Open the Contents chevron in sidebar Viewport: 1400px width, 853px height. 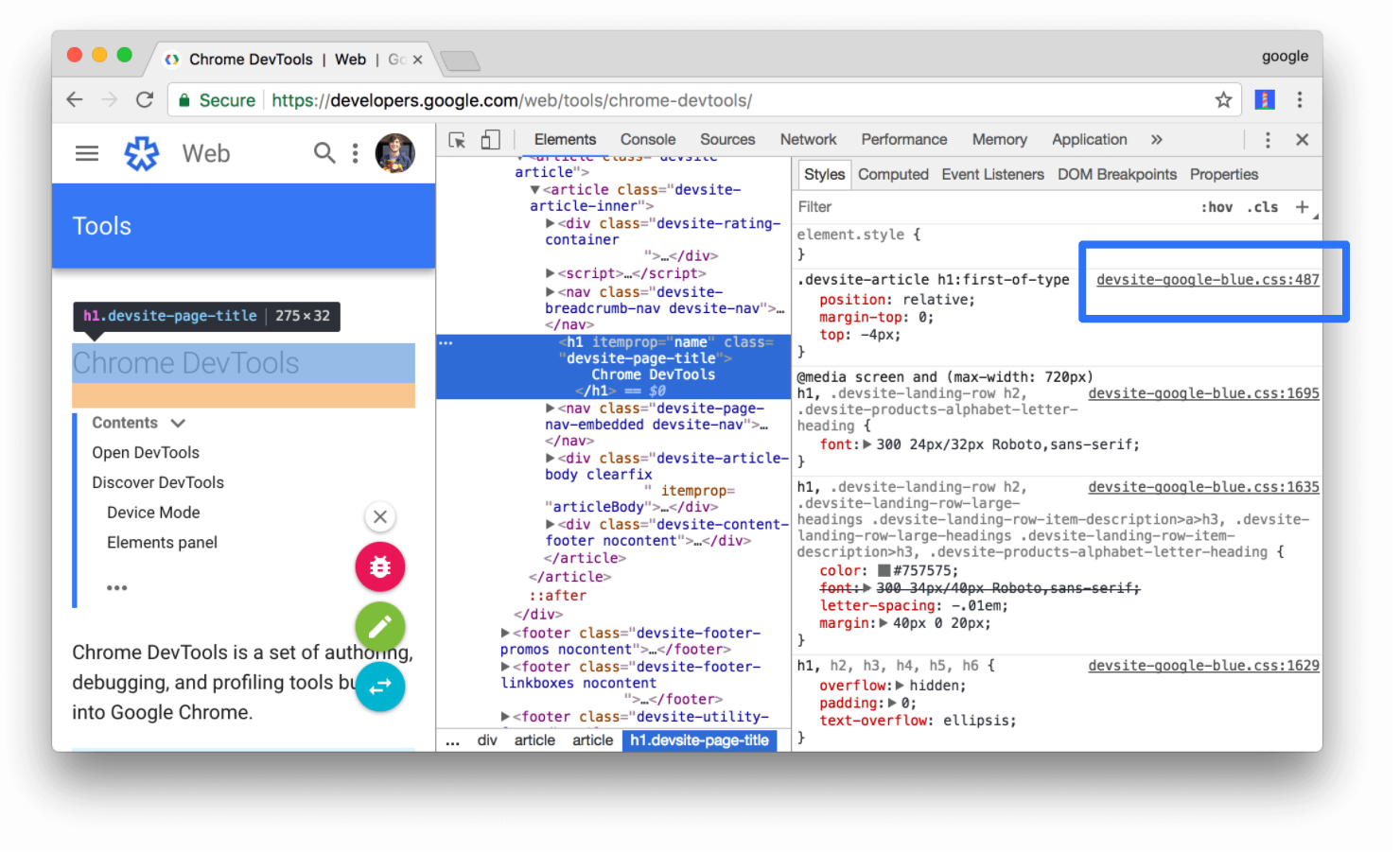point(179,423)
